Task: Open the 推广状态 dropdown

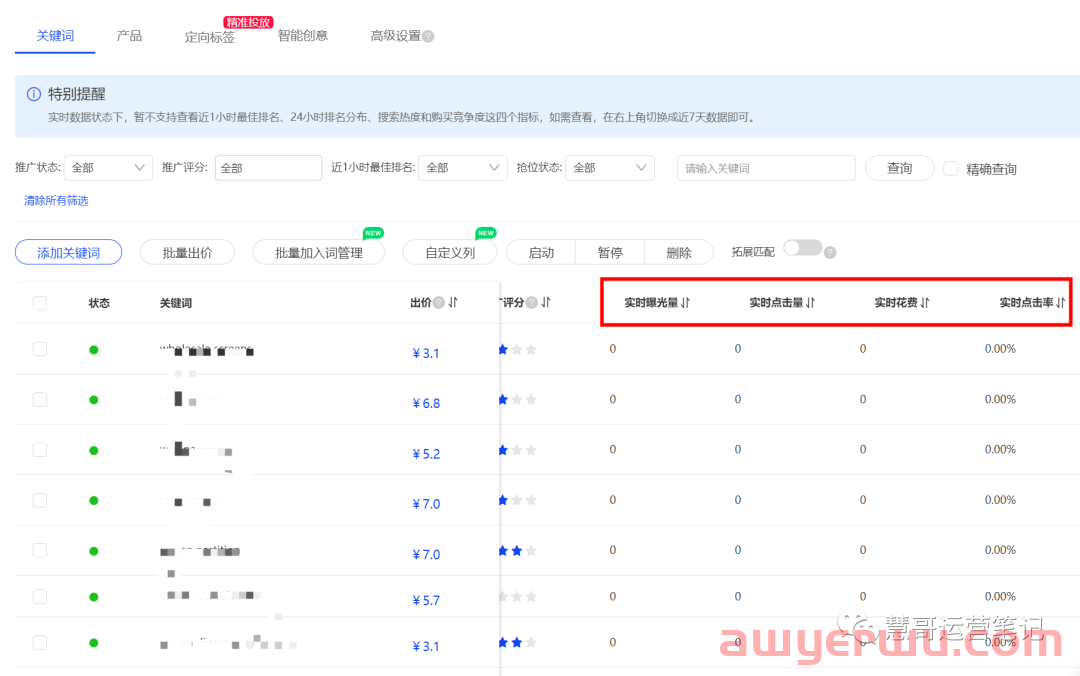Action: click(x=108, y=168)
